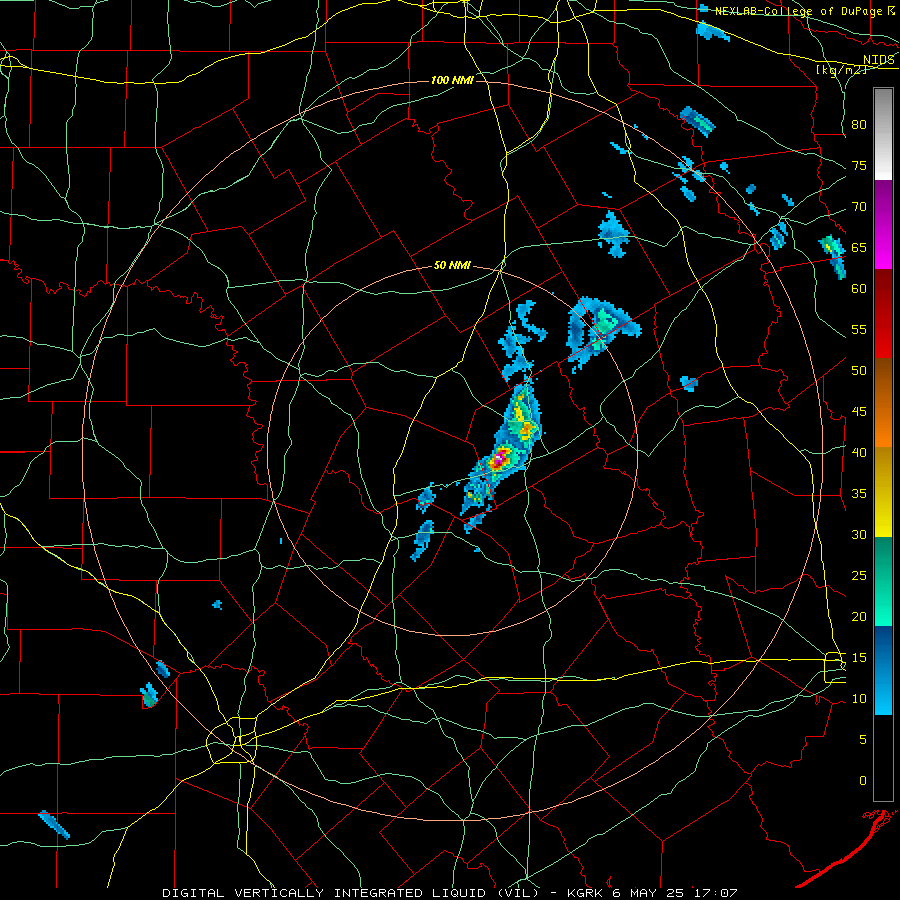Click the KGRK station identifier in caption

tap(583, 893)
